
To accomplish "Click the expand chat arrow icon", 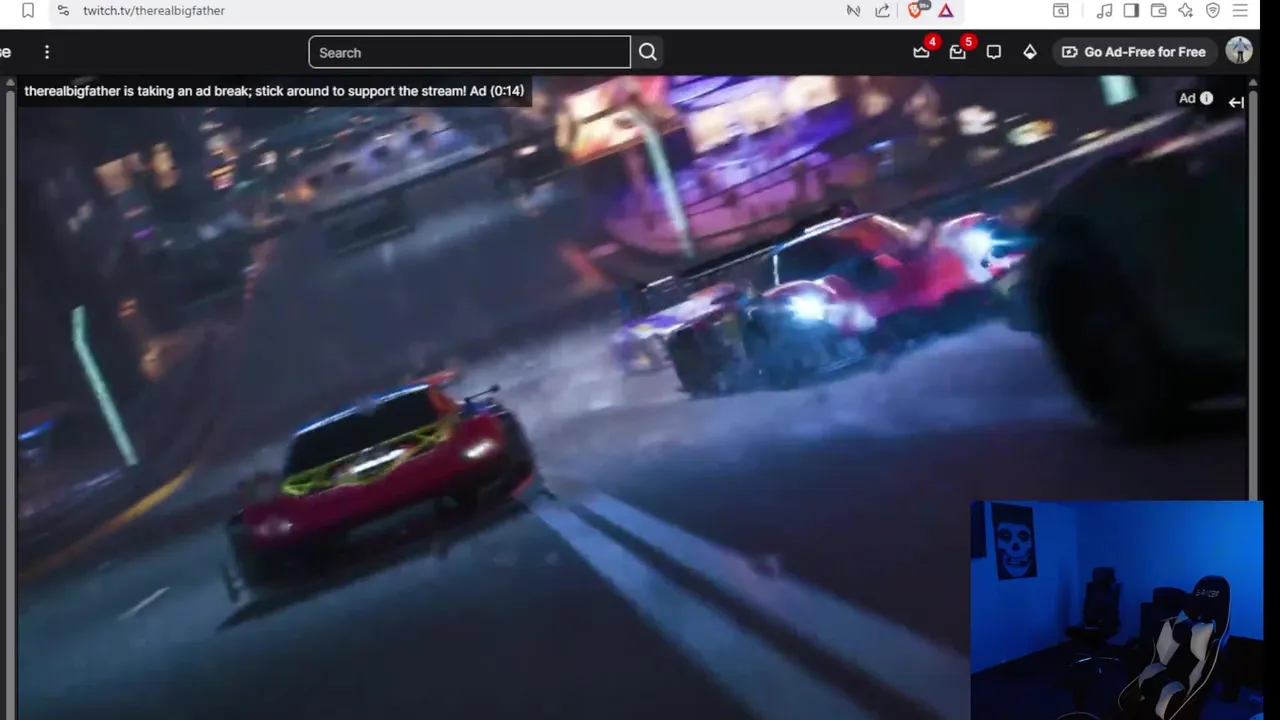I will [1236, 102].
